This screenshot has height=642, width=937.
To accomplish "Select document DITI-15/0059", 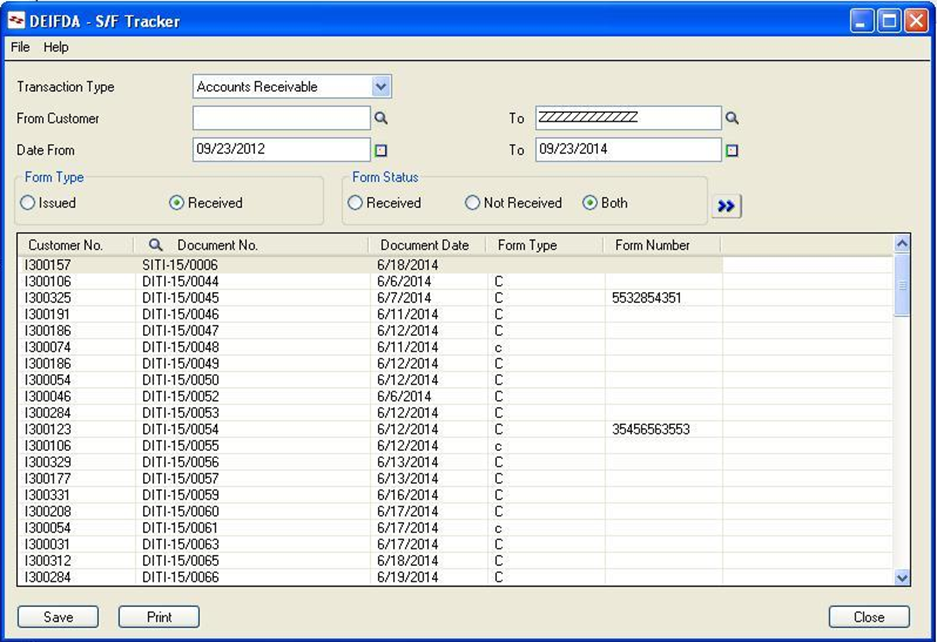I will [180, 495].
